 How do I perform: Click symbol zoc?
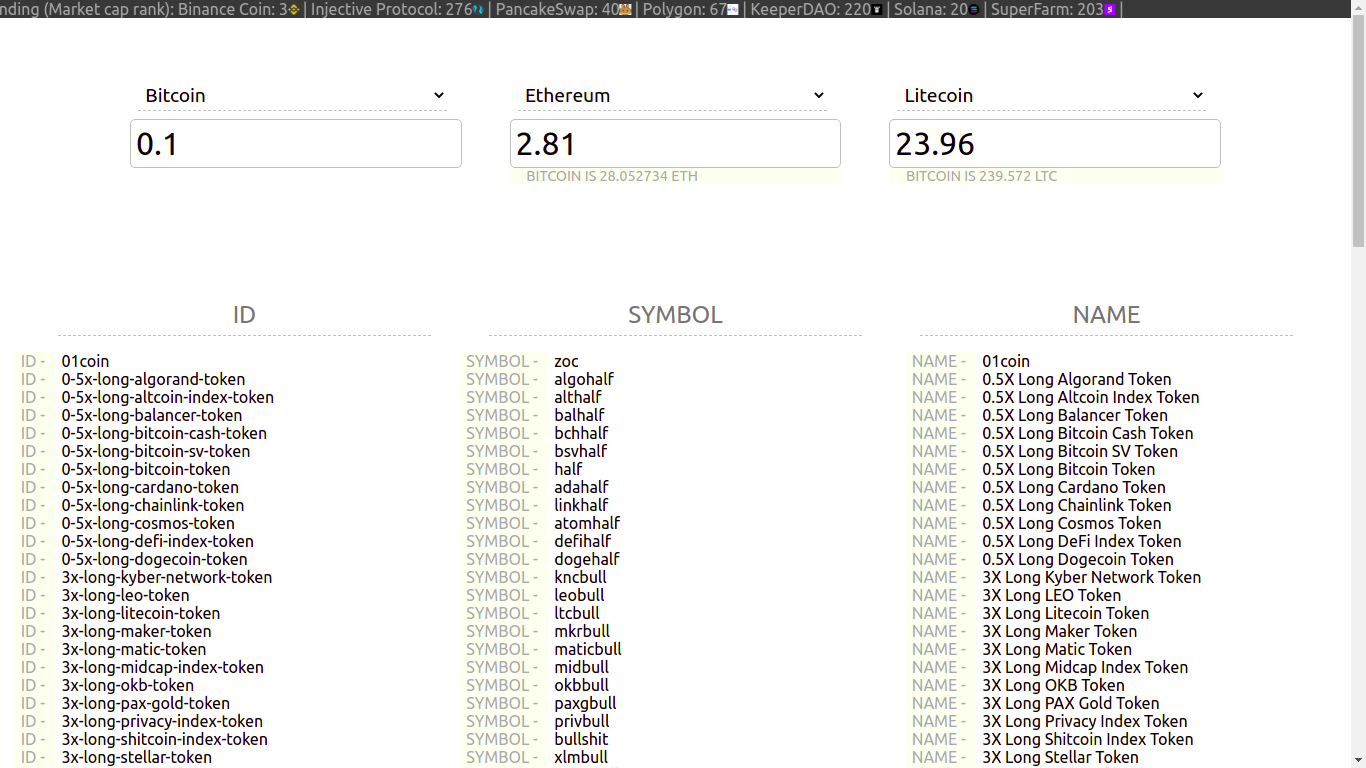pos(566,362)
